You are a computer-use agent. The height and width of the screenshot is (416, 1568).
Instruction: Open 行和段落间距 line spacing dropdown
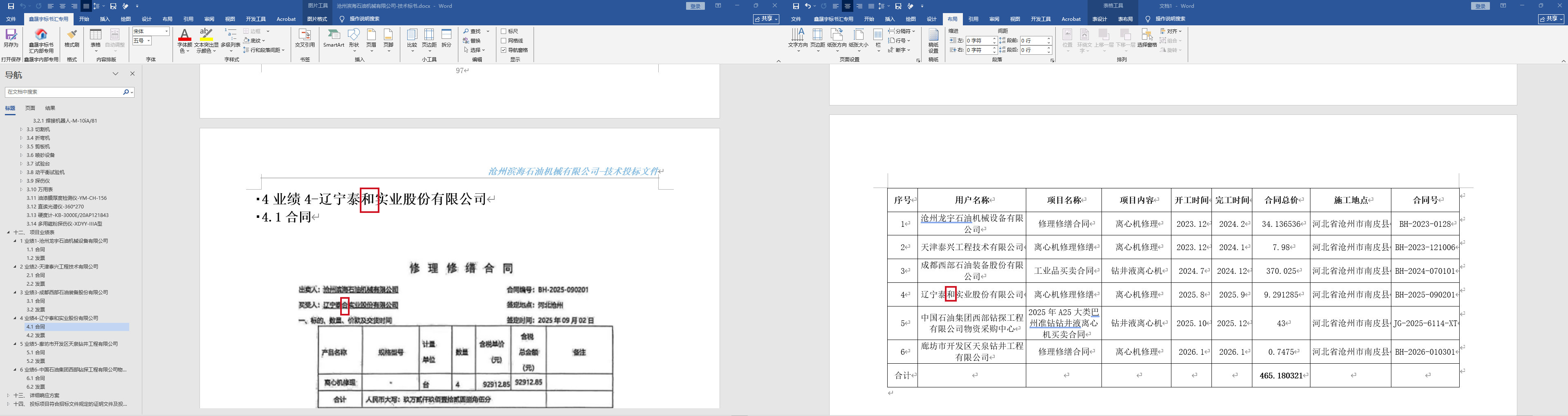(264, 50)
